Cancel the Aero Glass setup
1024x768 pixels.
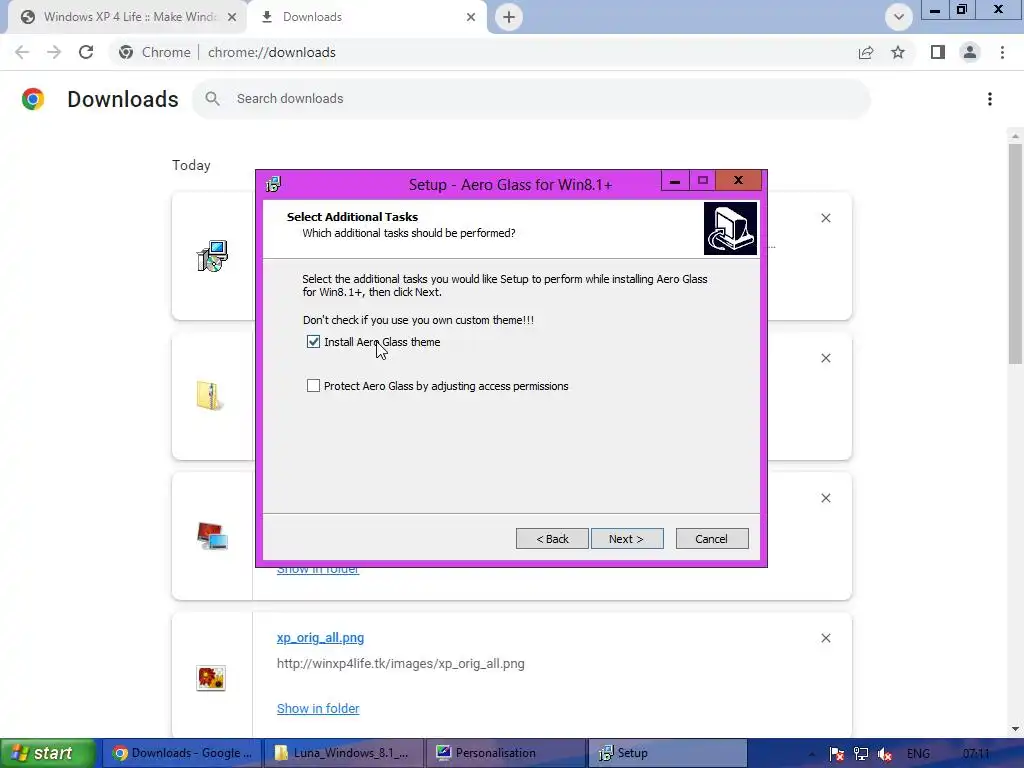(711, 539)
